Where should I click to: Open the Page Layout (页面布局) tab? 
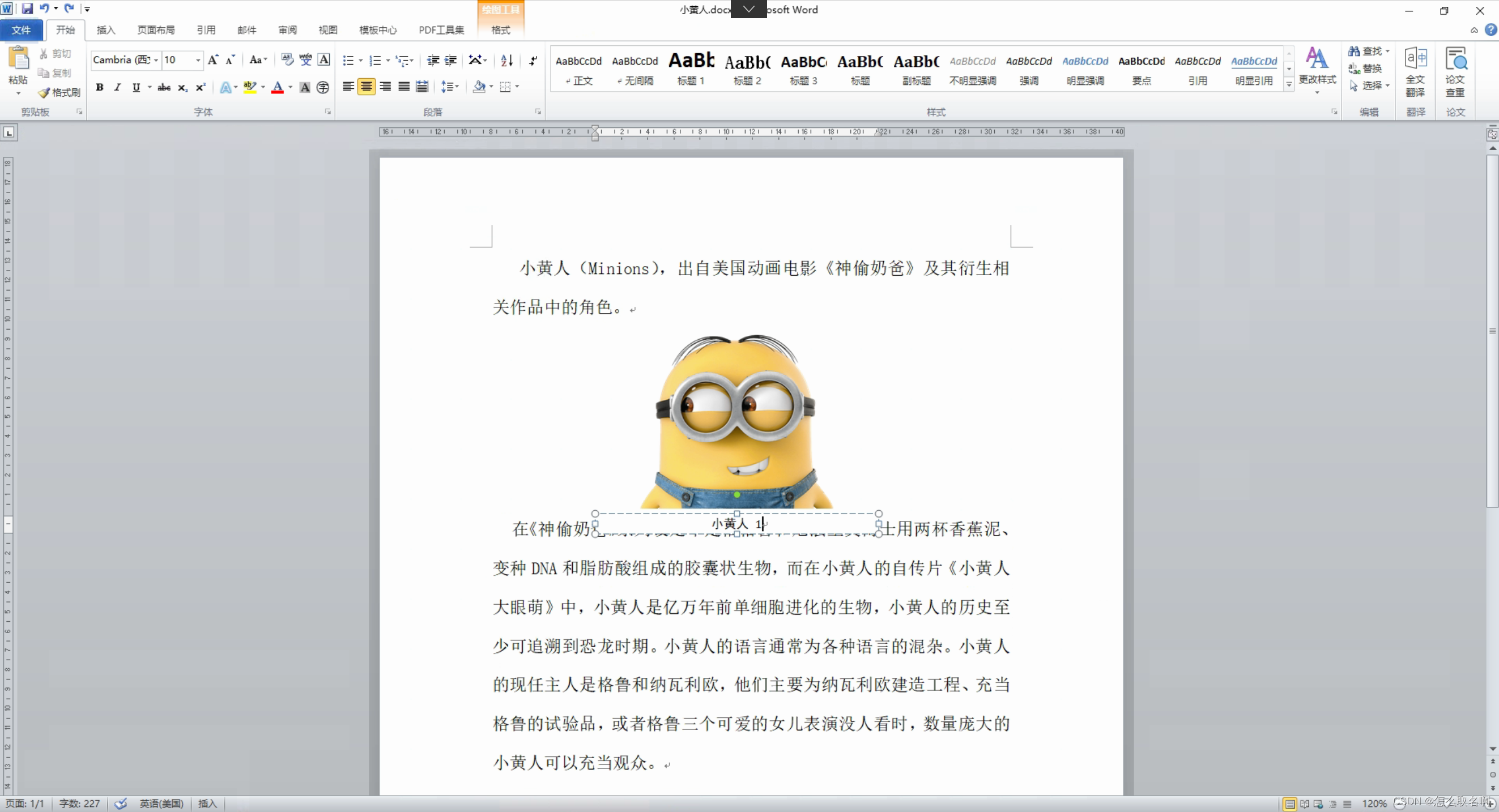[x=156, y=30]
